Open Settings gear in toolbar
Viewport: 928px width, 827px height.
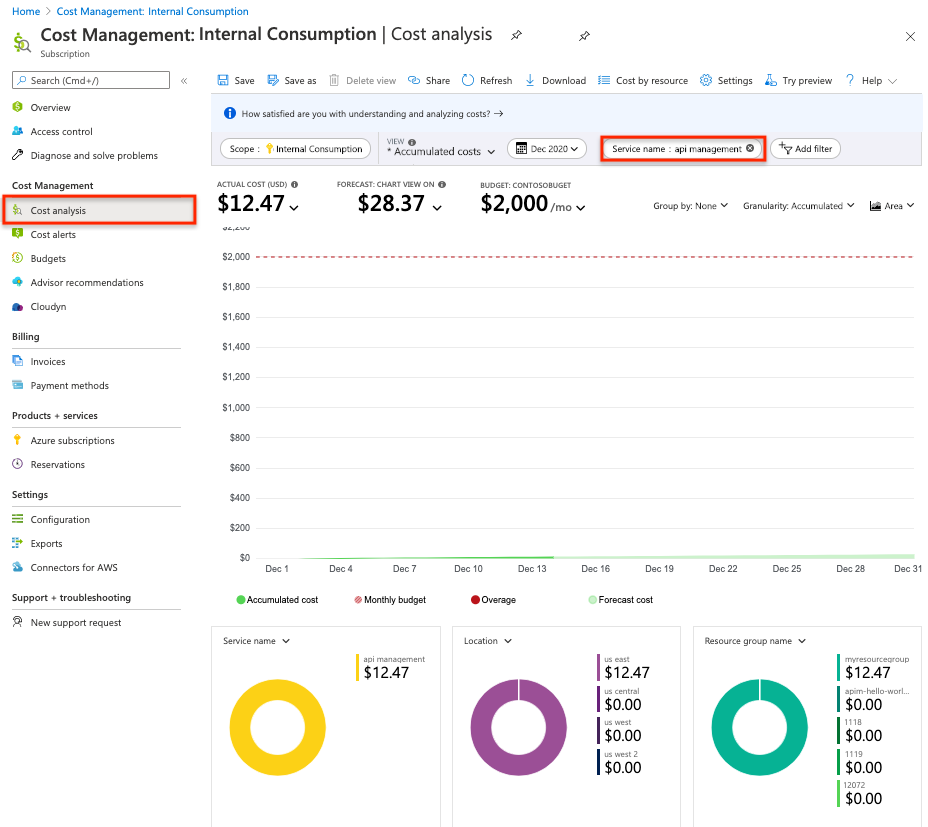point(706,81)
